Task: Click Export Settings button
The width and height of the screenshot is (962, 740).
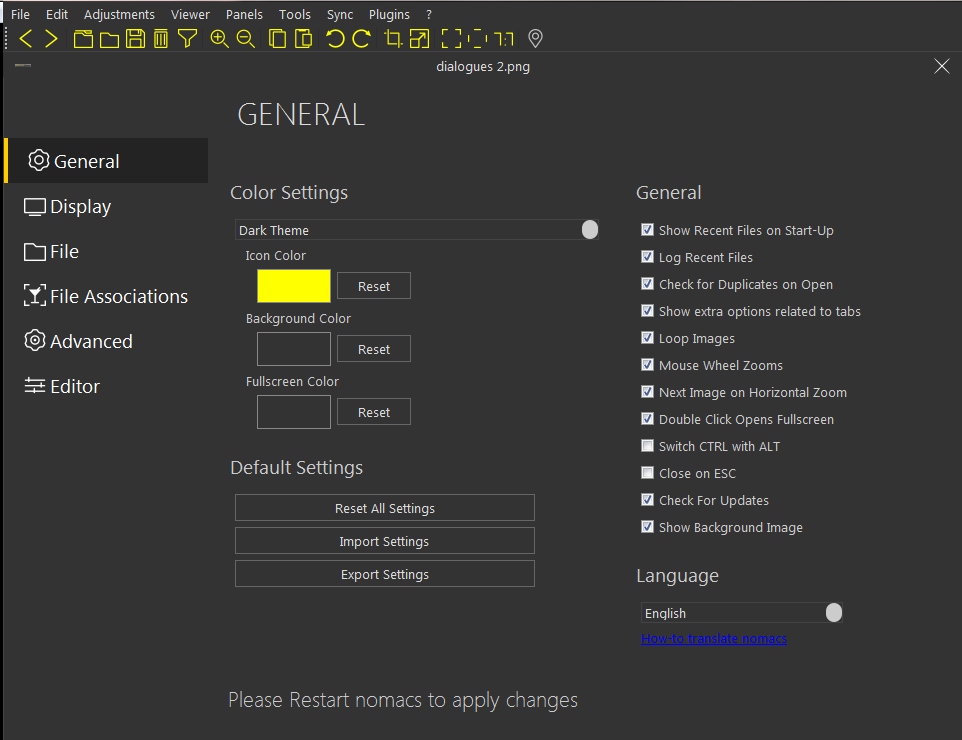Action: 385,574
